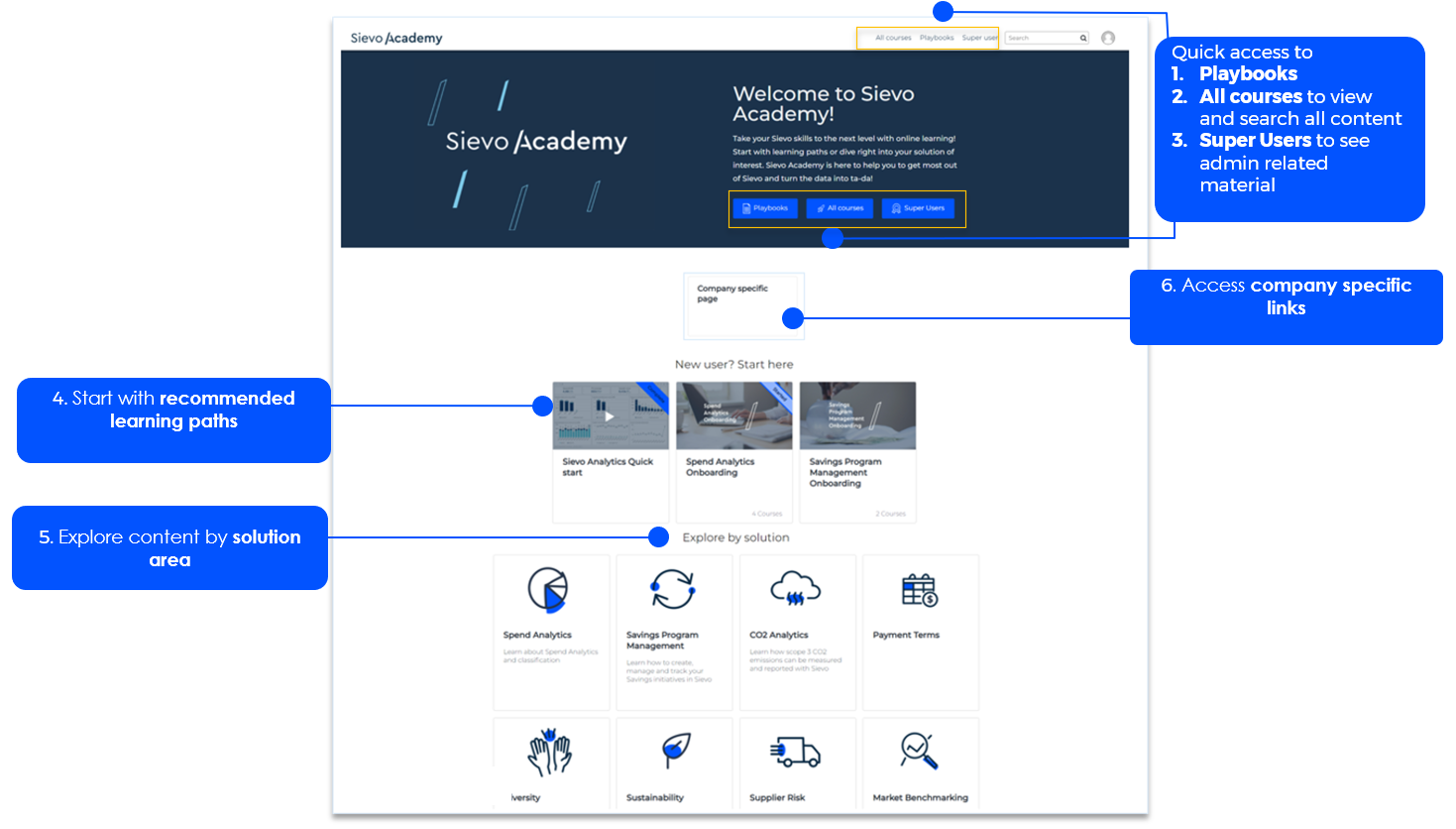Open the Company specific page card
The image size is (1456, 829).
click(743, 305)
